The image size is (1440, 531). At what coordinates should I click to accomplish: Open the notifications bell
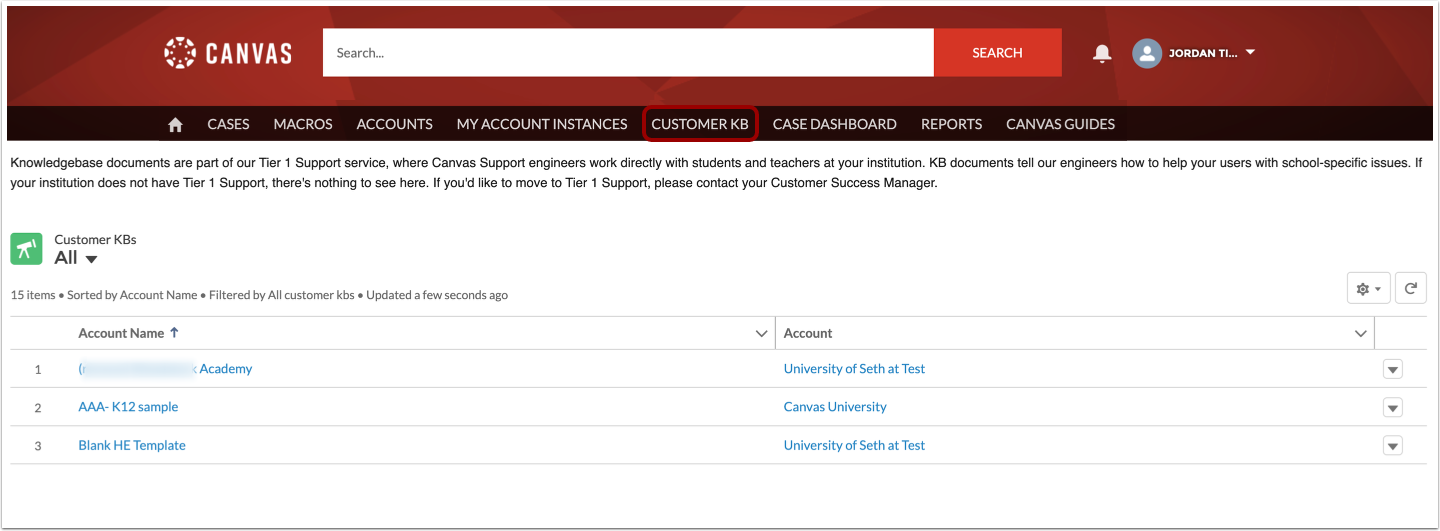coord(1102,53)
